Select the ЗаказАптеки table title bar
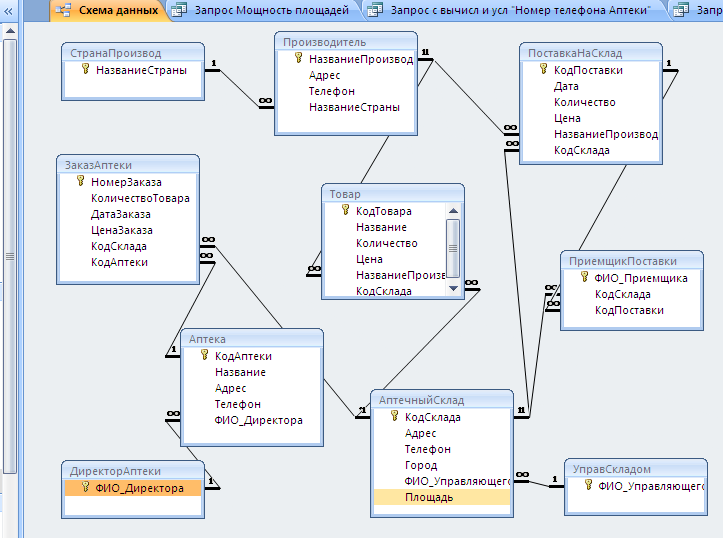723x538 pixels. (128, 165)
